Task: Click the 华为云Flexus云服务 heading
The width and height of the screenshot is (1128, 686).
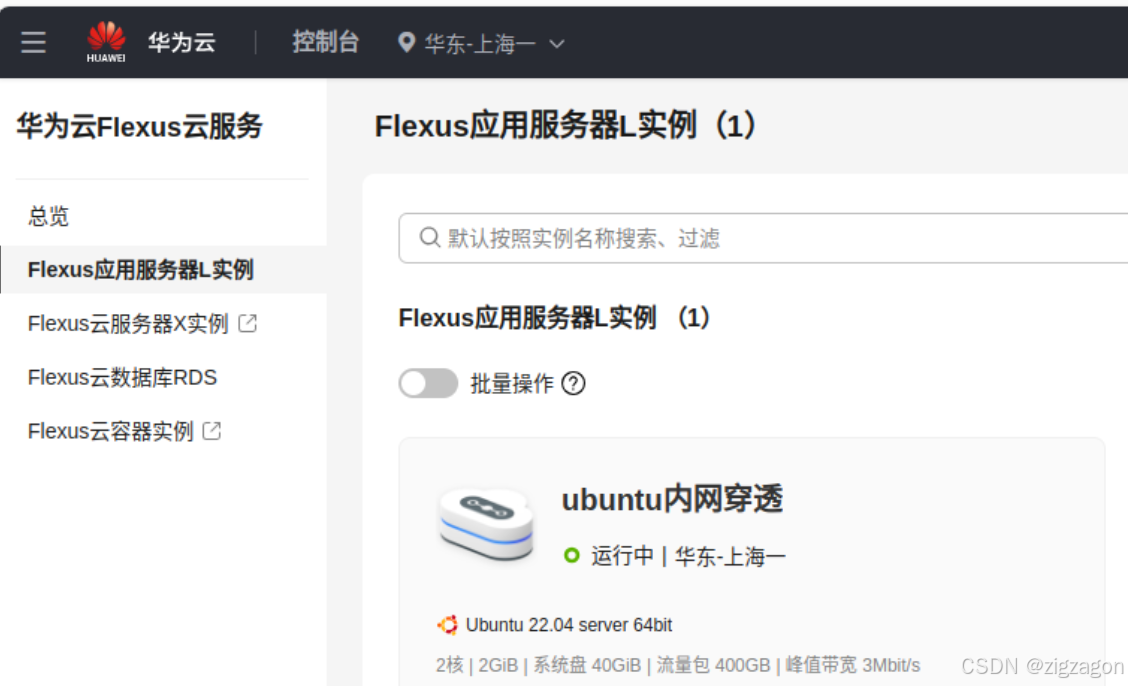Action: [140, 126]
